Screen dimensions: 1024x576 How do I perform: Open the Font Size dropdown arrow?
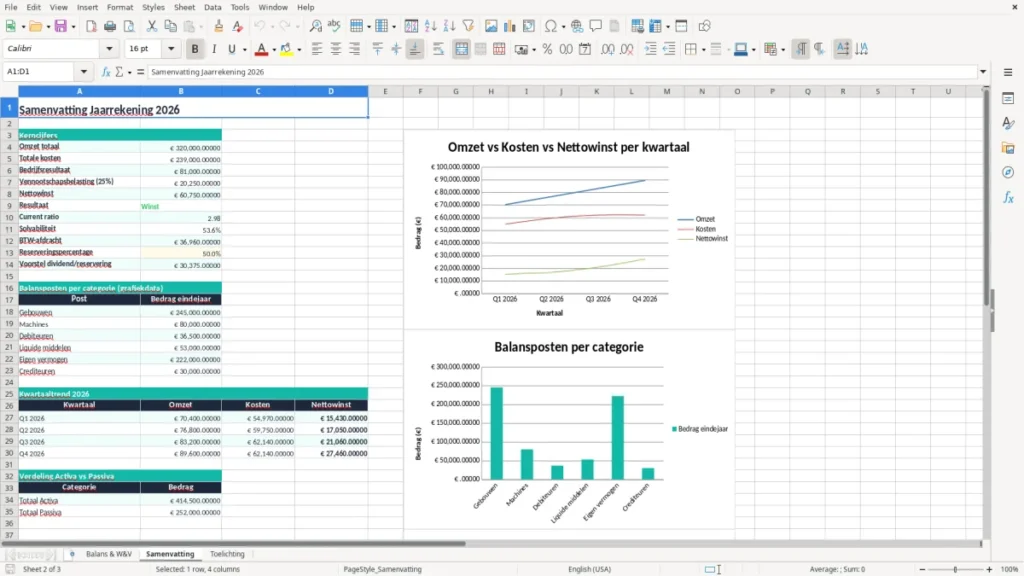click(x=171, y=49)
